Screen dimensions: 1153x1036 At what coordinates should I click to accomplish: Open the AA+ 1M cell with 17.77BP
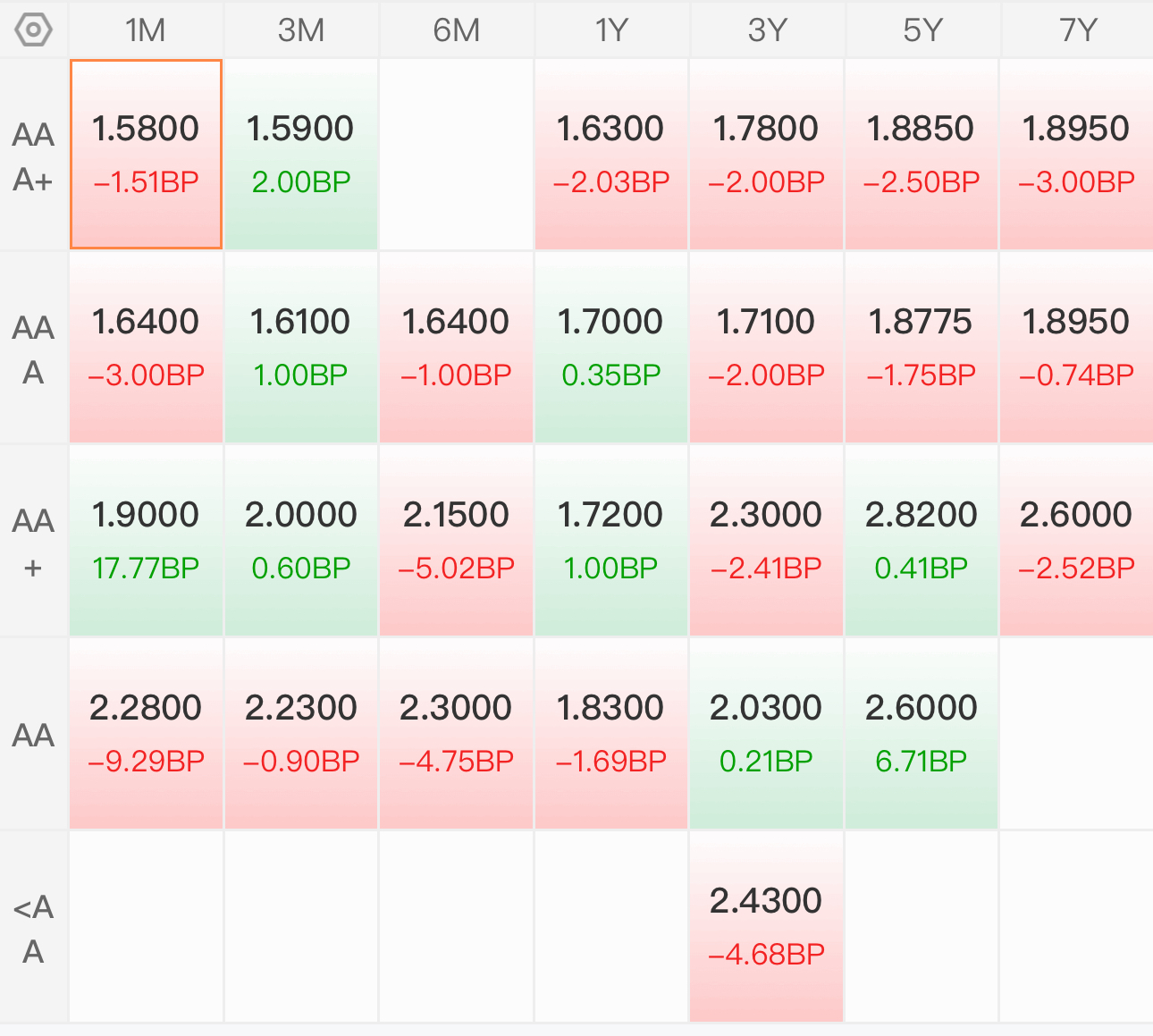146,540
